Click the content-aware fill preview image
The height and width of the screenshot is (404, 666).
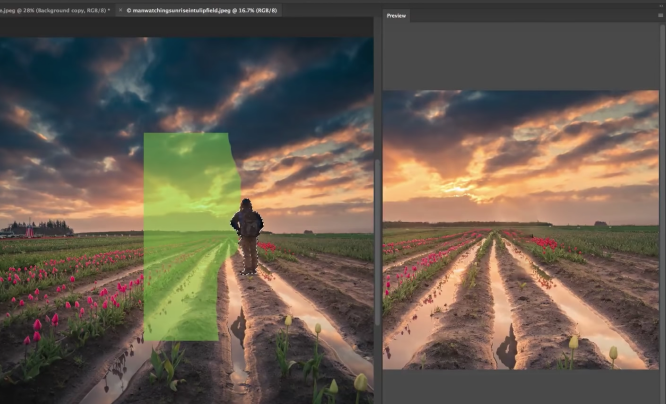coord(521,229)
